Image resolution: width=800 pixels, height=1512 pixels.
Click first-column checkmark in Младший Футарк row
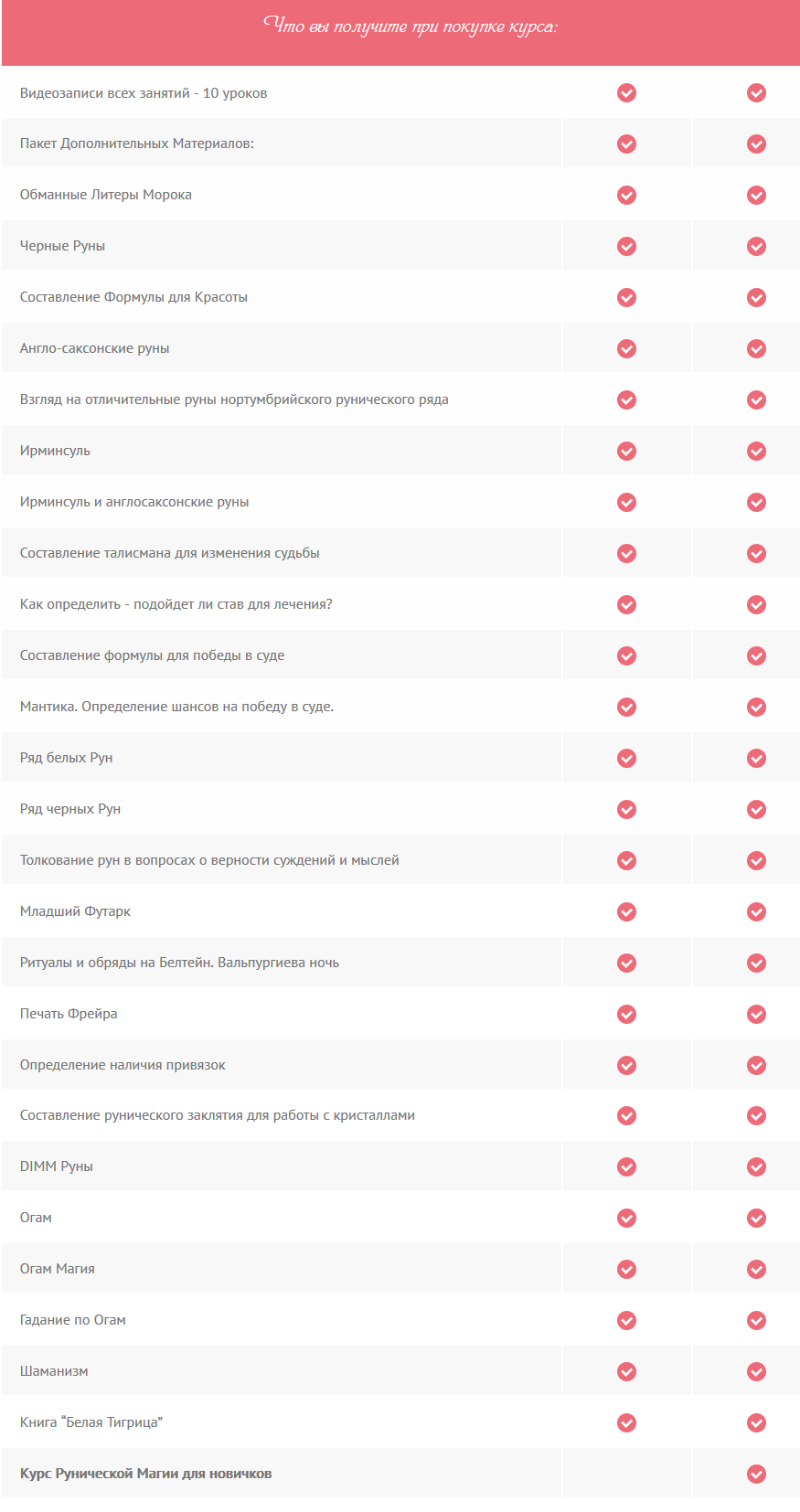tap(626, 912)
